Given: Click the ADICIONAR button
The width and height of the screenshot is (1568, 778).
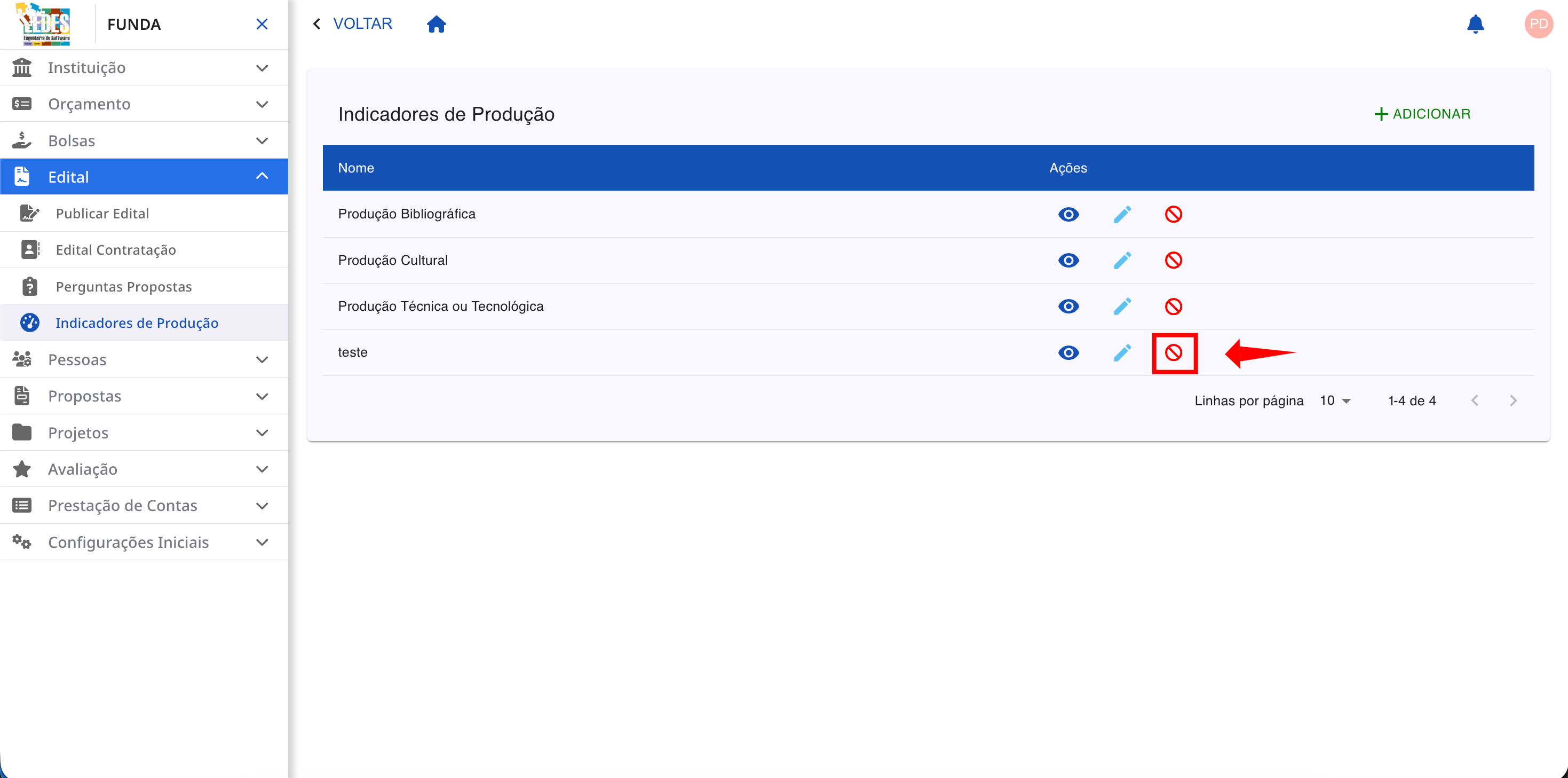Looking at the screenshot, I should tap(1422, 114).
